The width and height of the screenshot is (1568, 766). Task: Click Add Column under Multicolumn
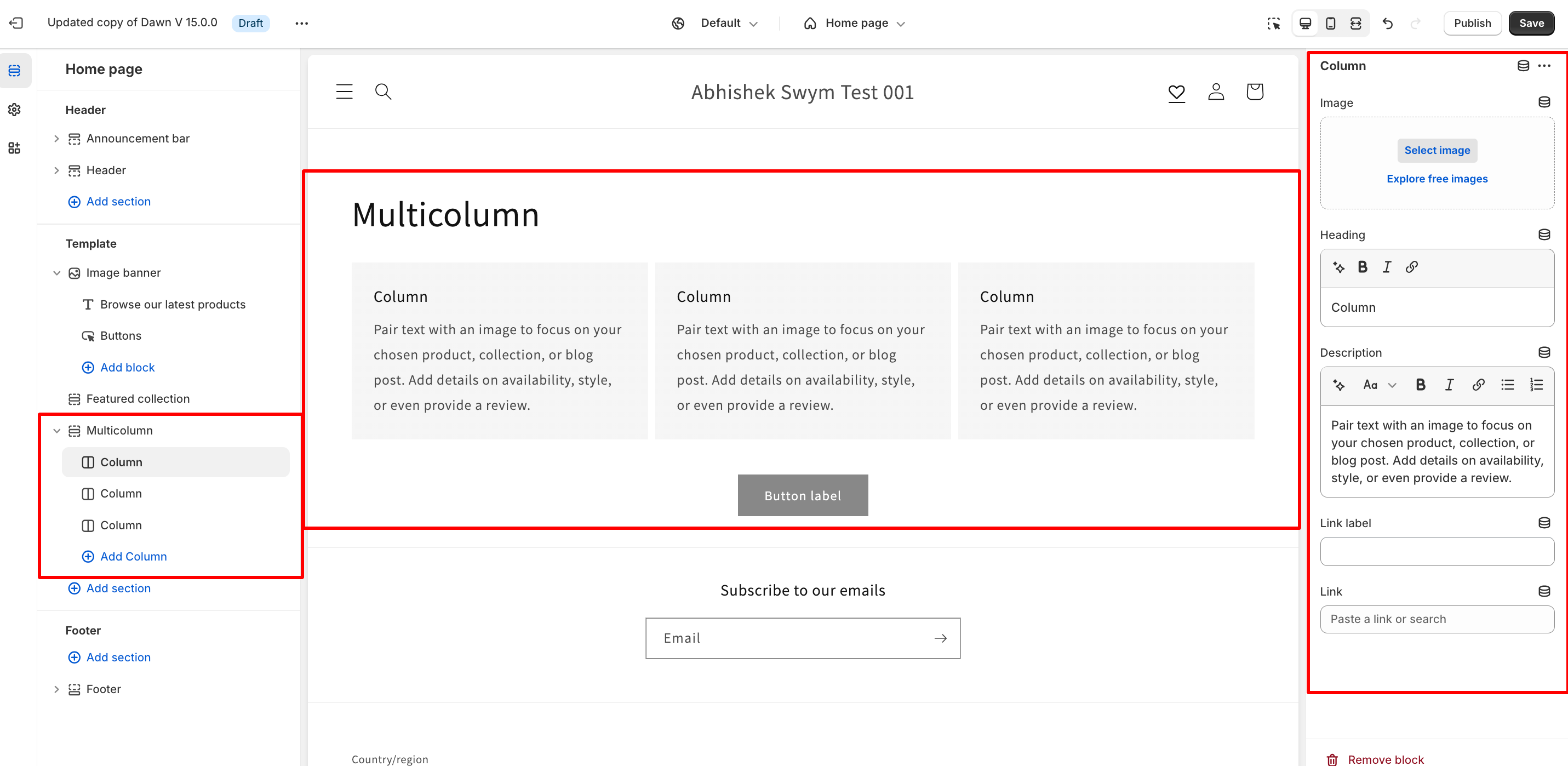[x=133, y=557]
